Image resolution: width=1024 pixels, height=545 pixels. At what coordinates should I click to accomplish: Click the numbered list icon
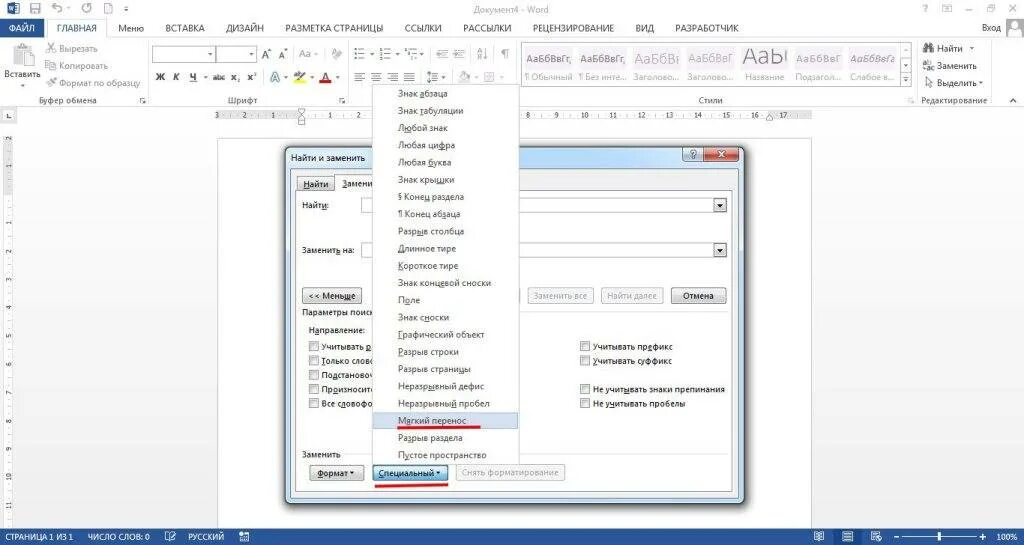pyautogui.click(x=385, y=54)
